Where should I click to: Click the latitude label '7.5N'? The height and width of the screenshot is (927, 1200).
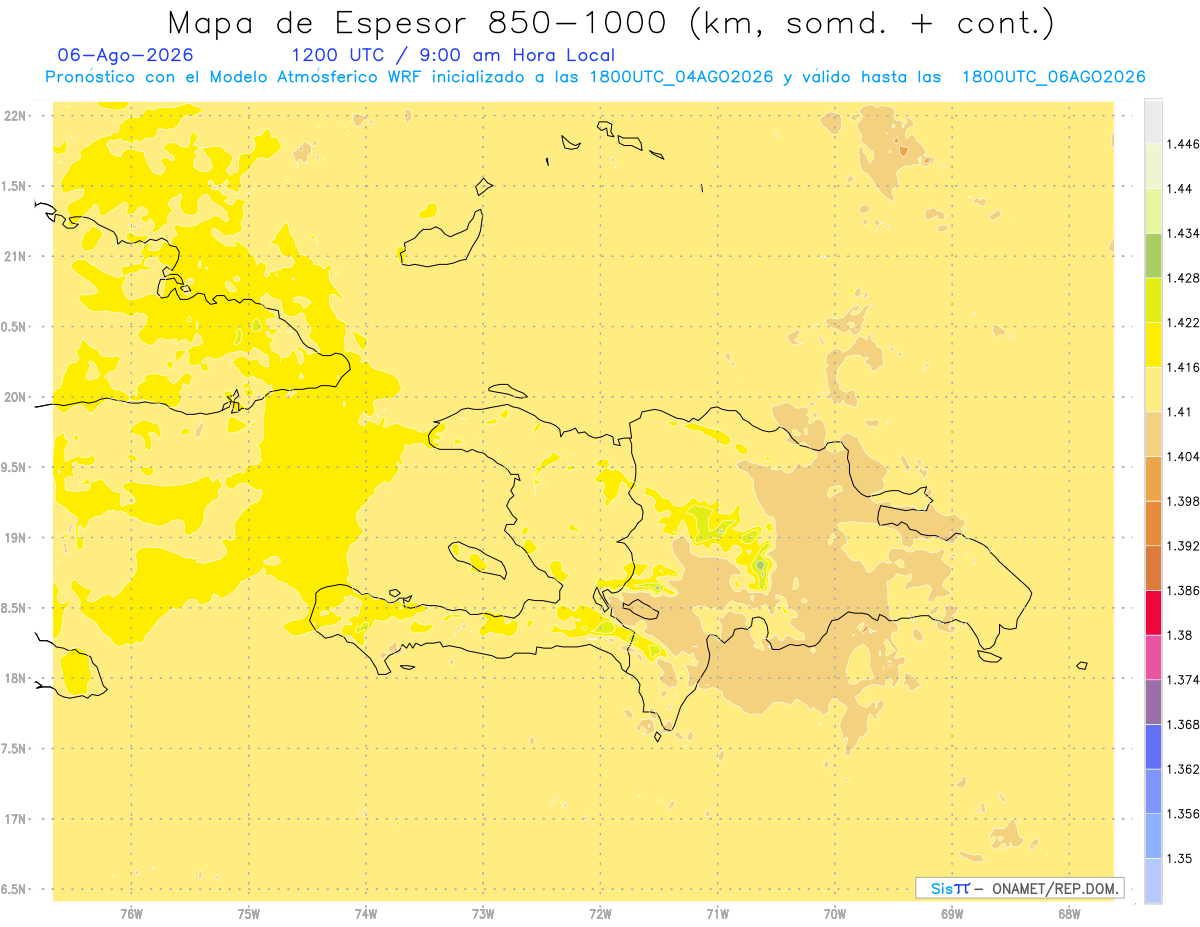[15, 749]
